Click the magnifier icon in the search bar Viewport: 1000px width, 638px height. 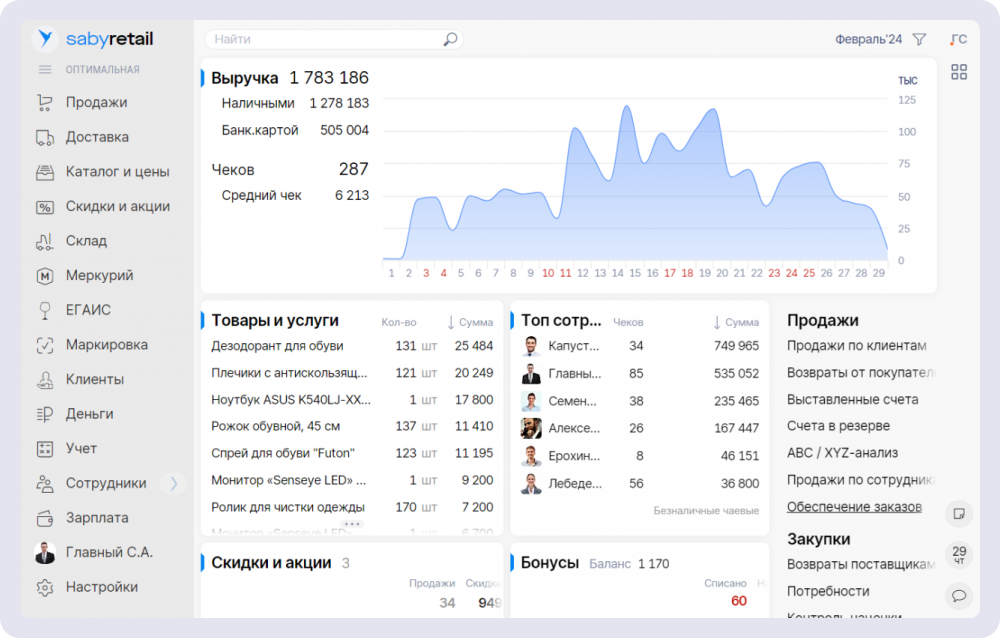click(x=450, y=40)
